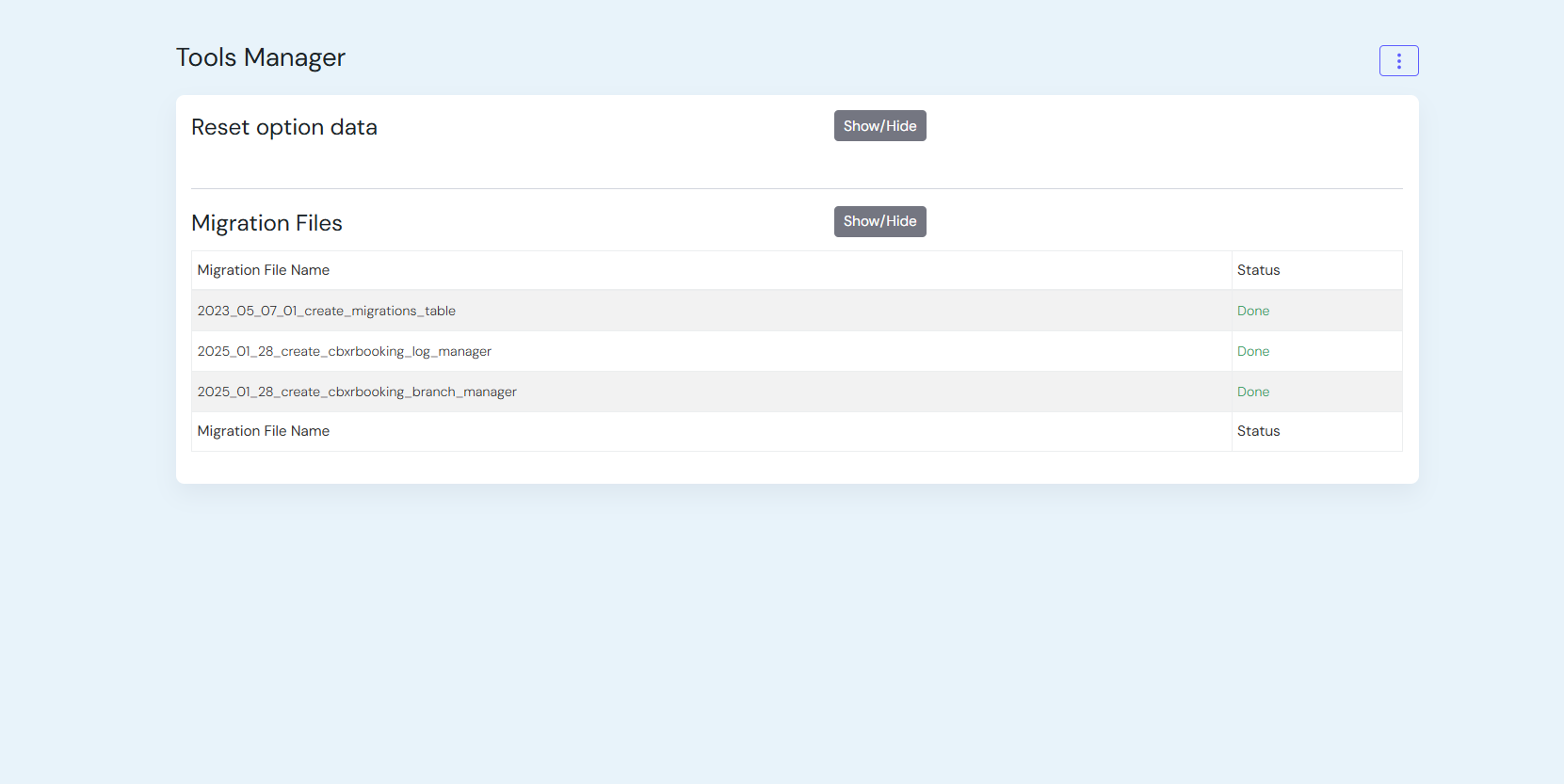Image resolution: width=1564 pixels, height=784 pixels.
Task: Toggle Show/Hide for Reset option data
Action: tap(879, 126)
